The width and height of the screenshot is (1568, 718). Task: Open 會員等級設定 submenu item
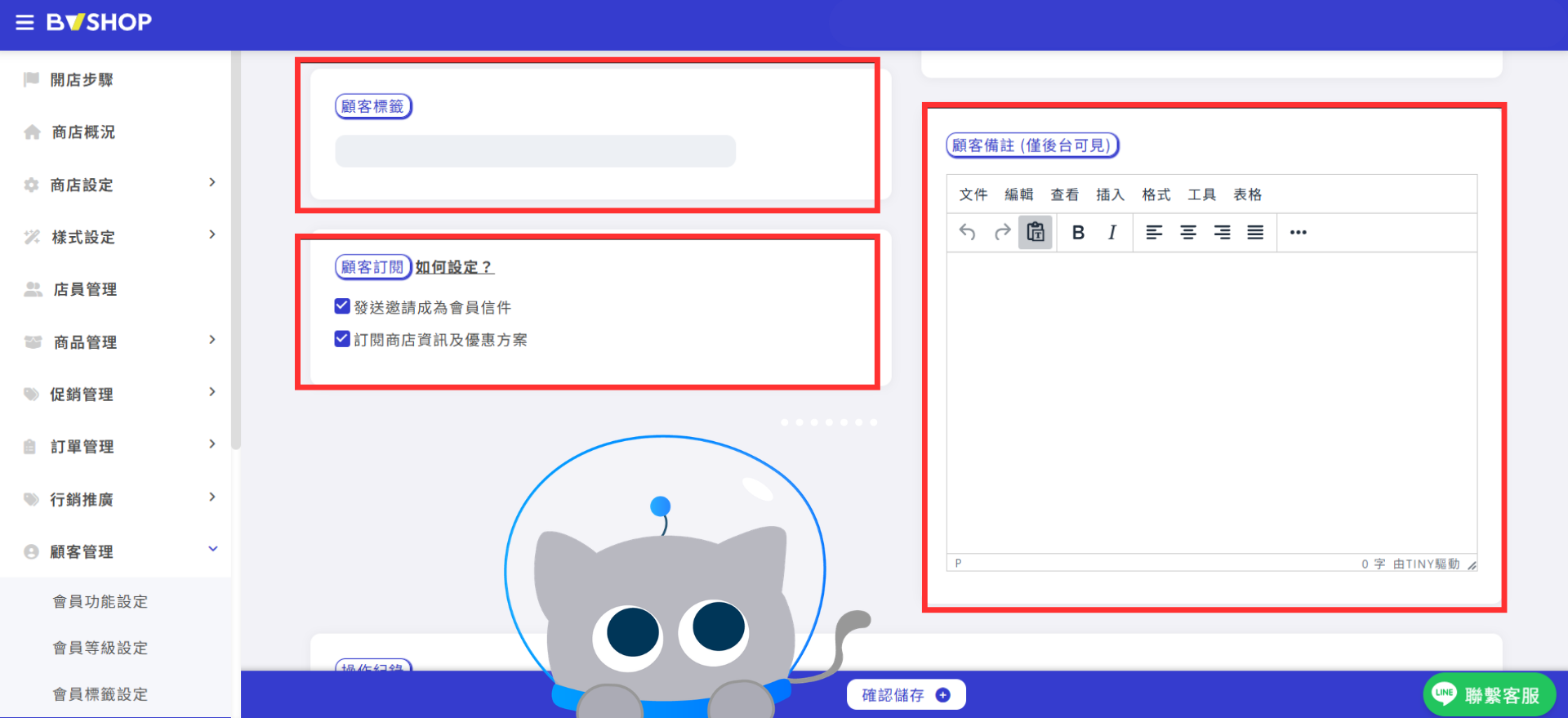(100, 648)
